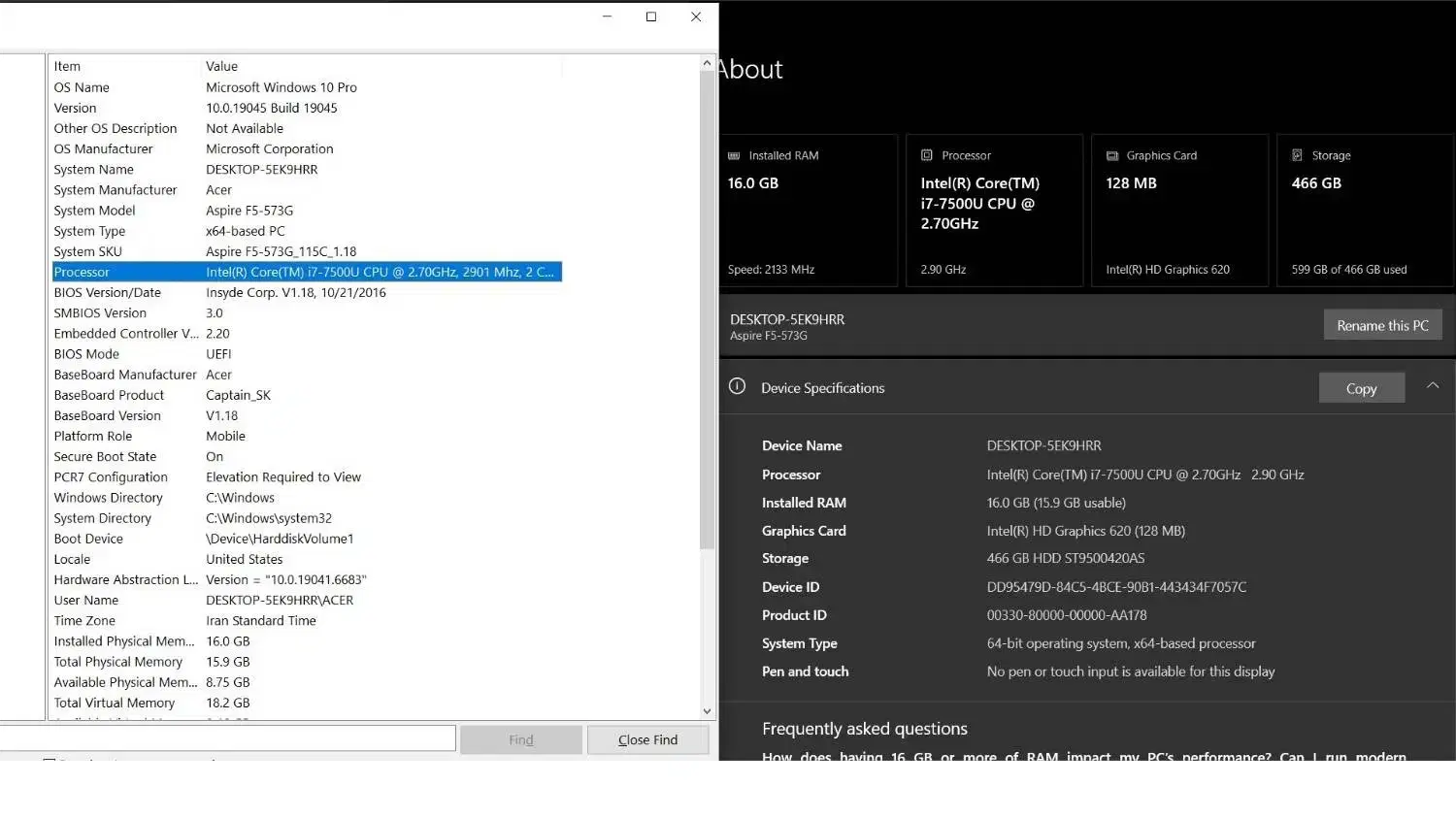
Task: Select the System Manufacturer row
Action: pos(307,190)
